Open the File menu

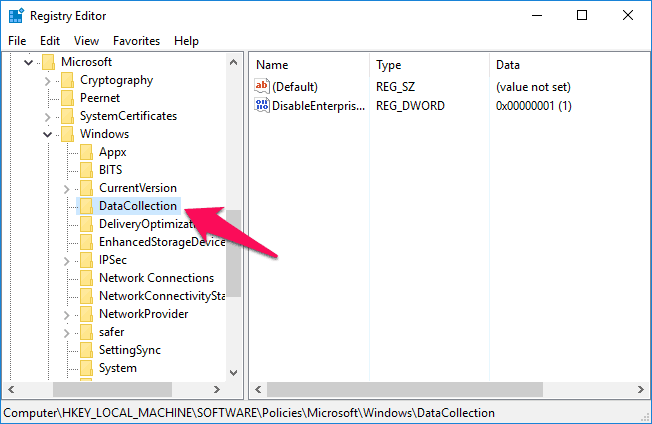17,41
